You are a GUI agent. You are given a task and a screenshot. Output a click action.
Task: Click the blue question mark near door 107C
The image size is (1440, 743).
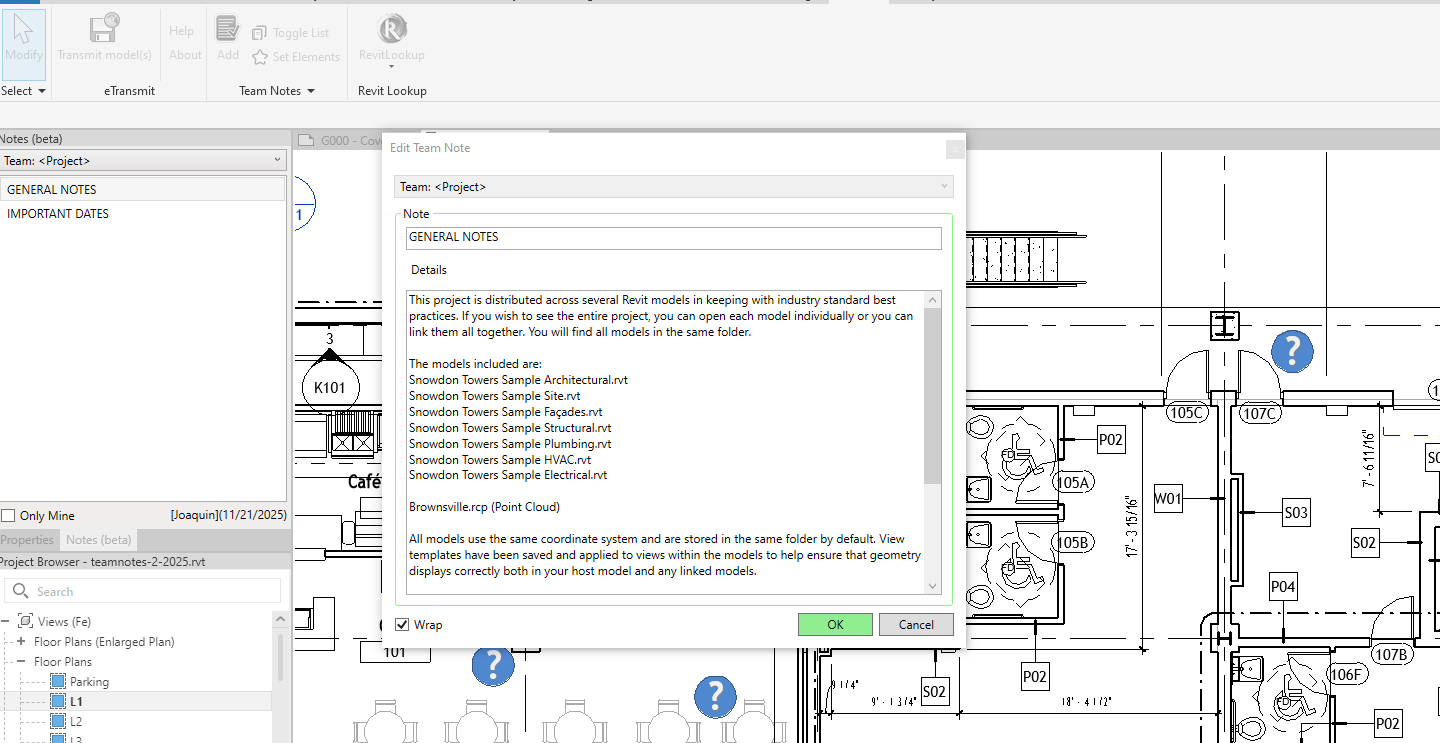pyautogui.click(x=1292, y=350)
